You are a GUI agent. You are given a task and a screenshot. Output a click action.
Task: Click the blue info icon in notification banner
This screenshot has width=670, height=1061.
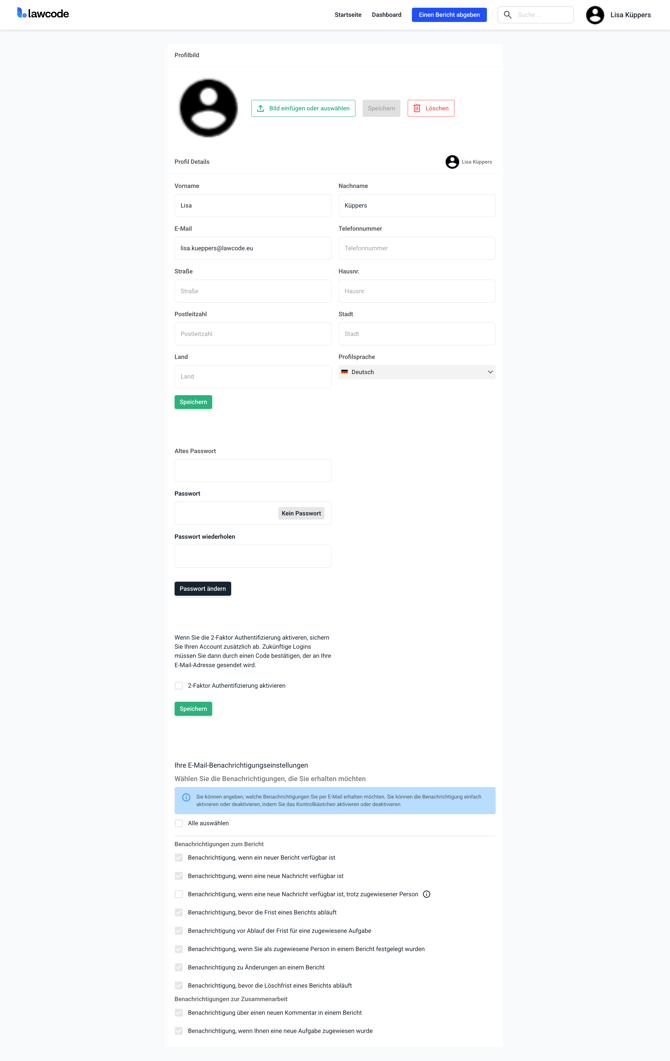(x=186, y=798)
